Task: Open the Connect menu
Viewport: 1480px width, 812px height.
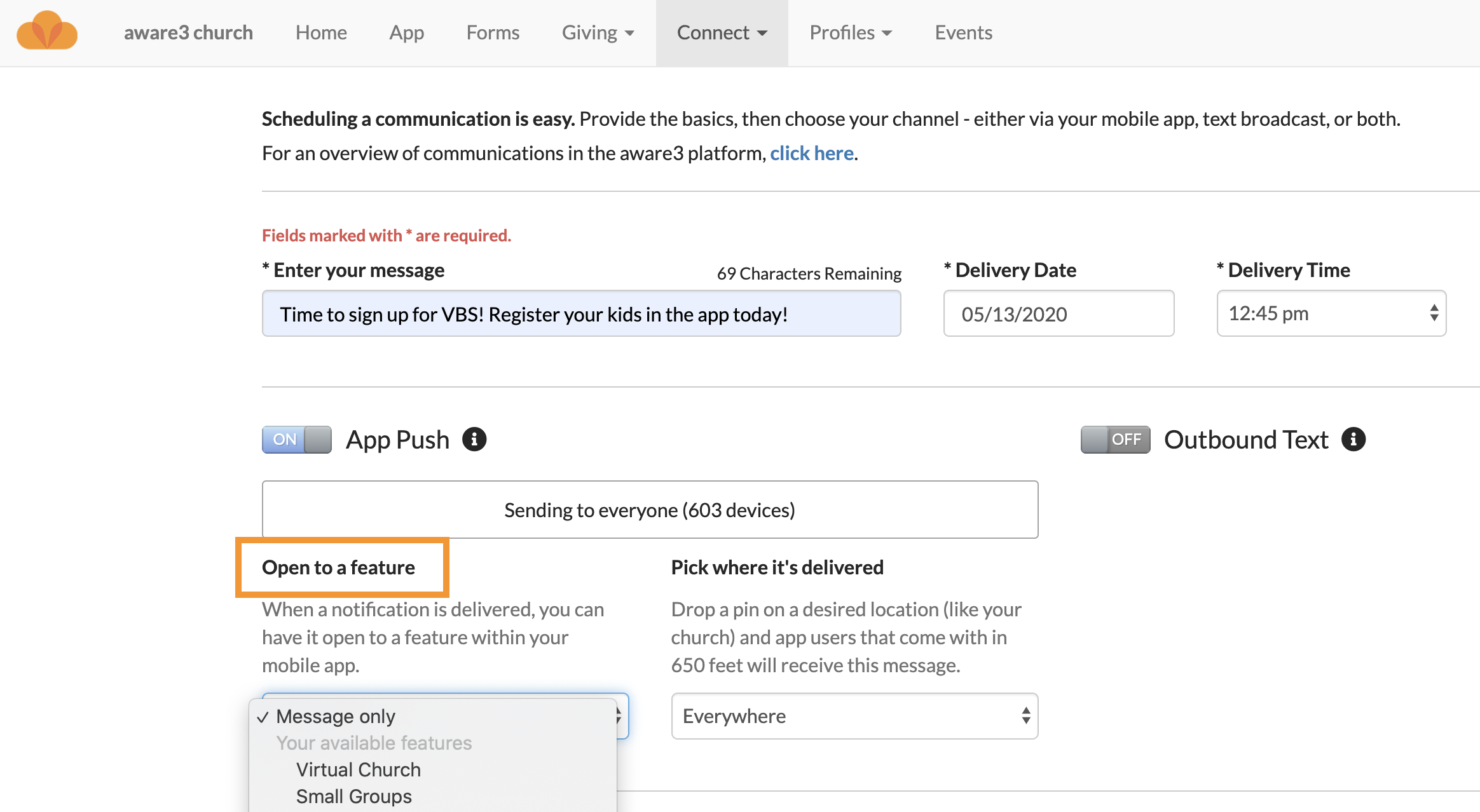Action: 722,32
